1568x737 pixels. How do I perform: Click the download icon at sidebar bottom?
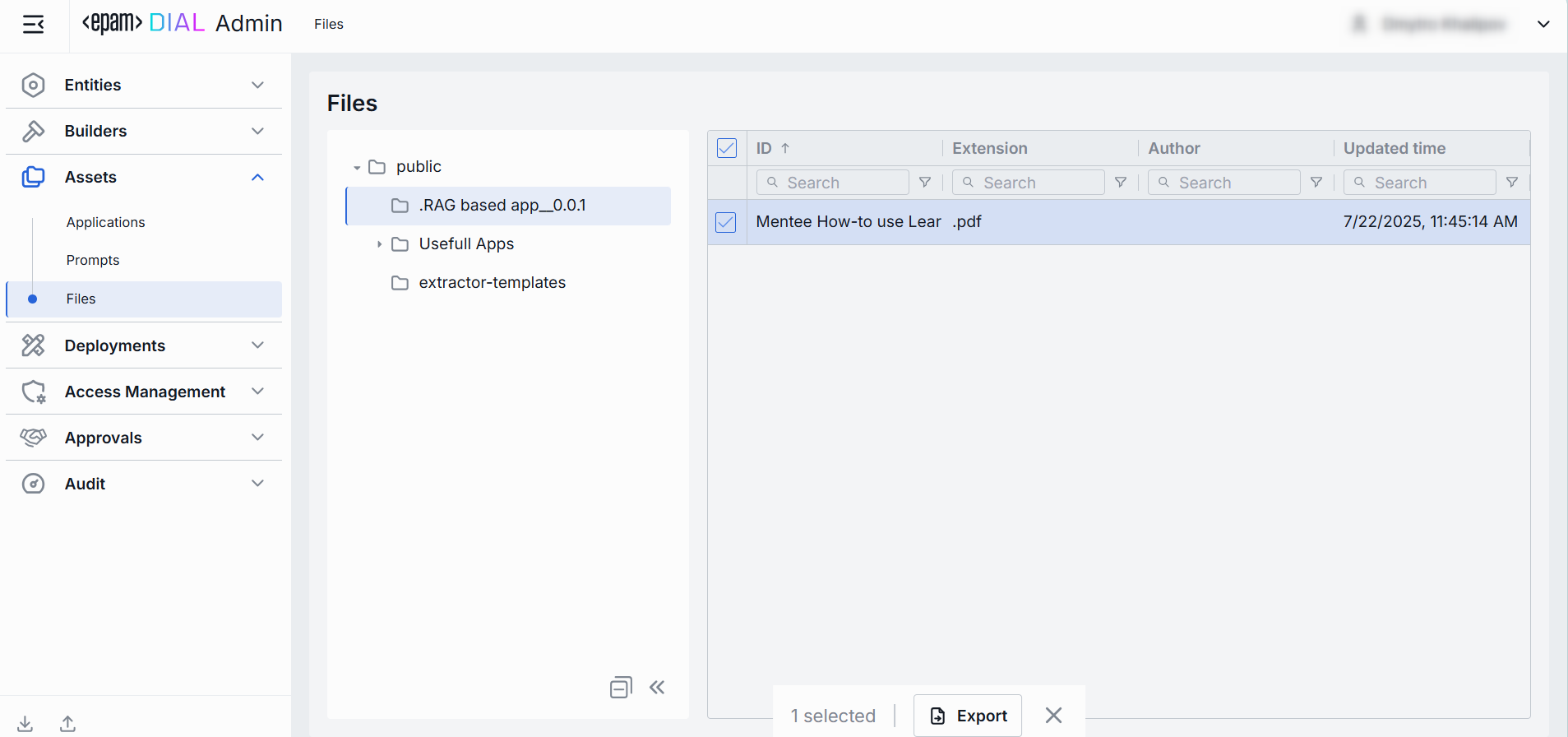click(x=25, y=724)
